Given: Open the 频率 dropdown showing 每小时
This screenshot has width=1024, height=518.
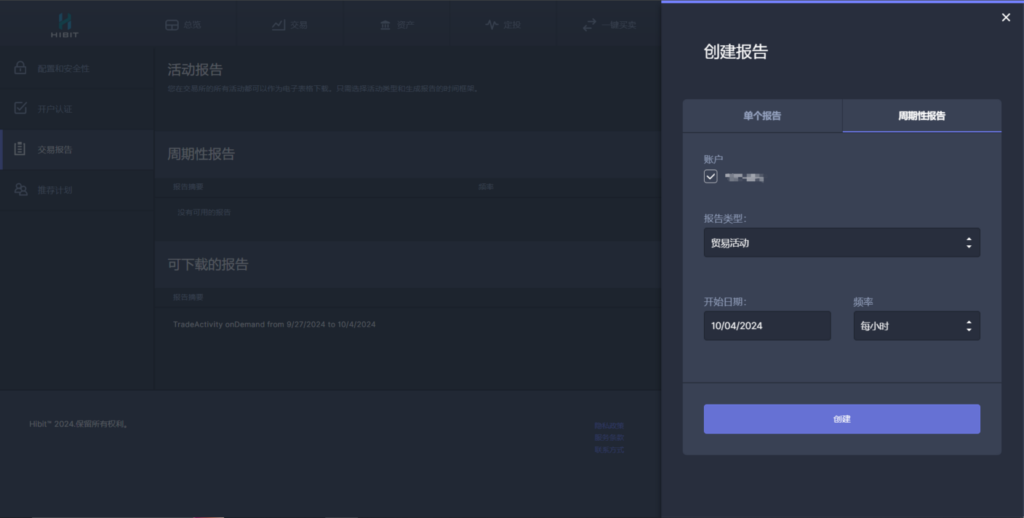Looking at the screenshot, I should (916, 326).
